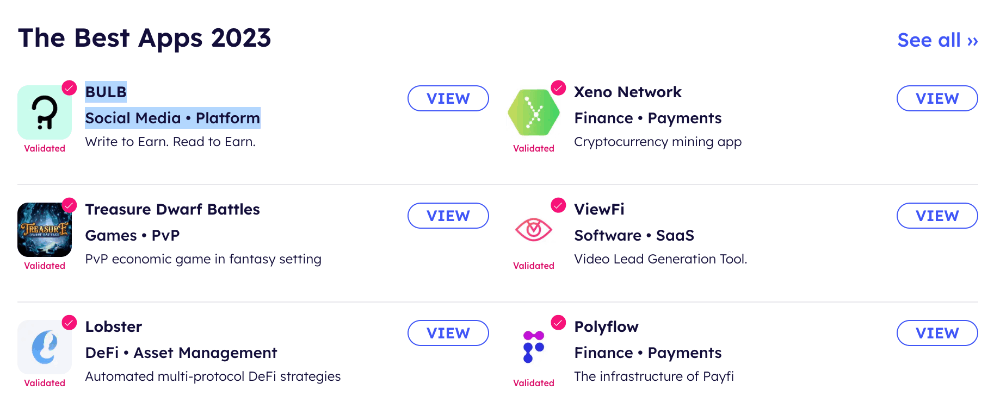Open the ViewFi eye icon

(534, 230)
